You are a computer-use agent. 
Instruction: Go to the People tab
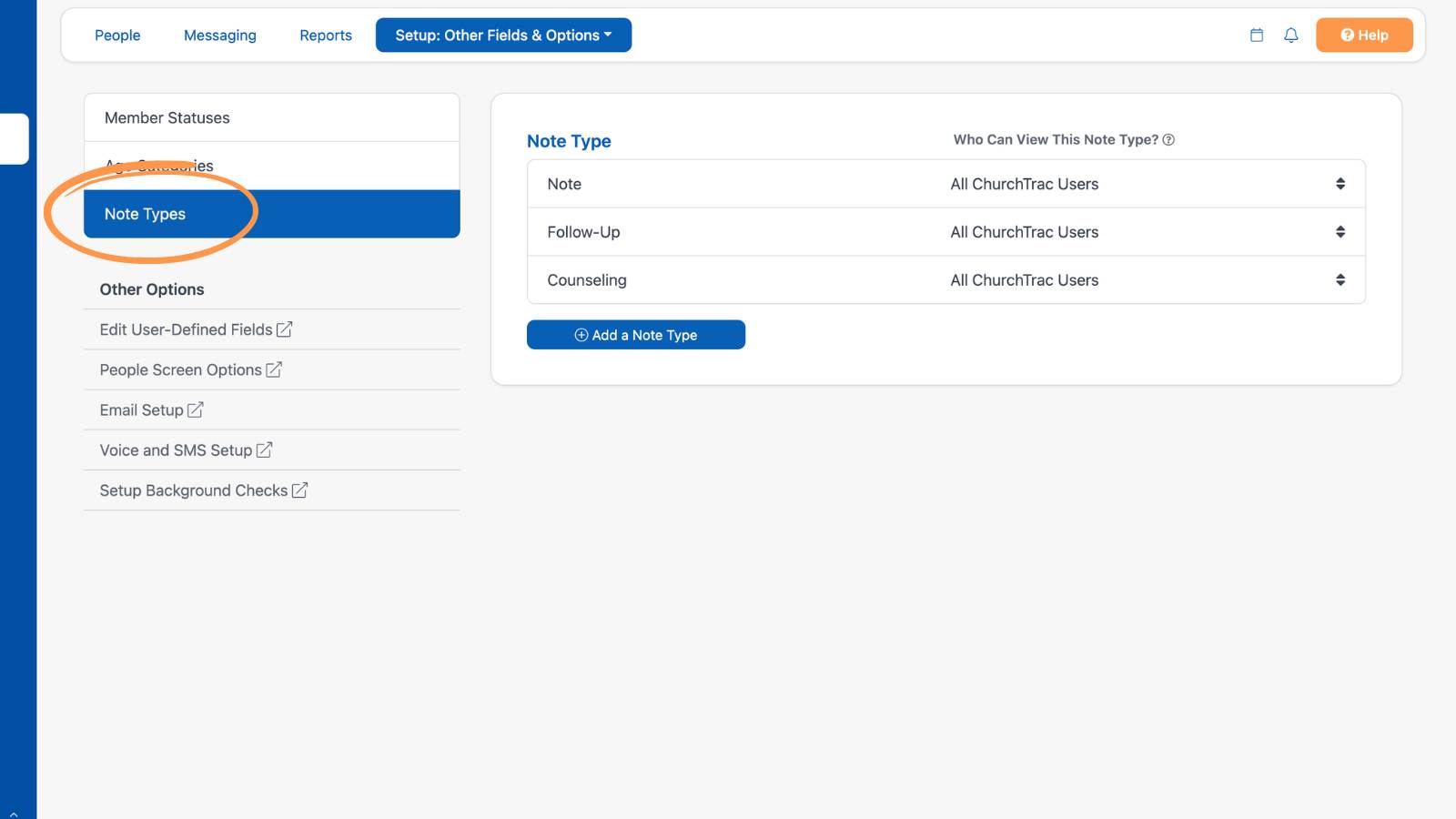tap(117, 35)
